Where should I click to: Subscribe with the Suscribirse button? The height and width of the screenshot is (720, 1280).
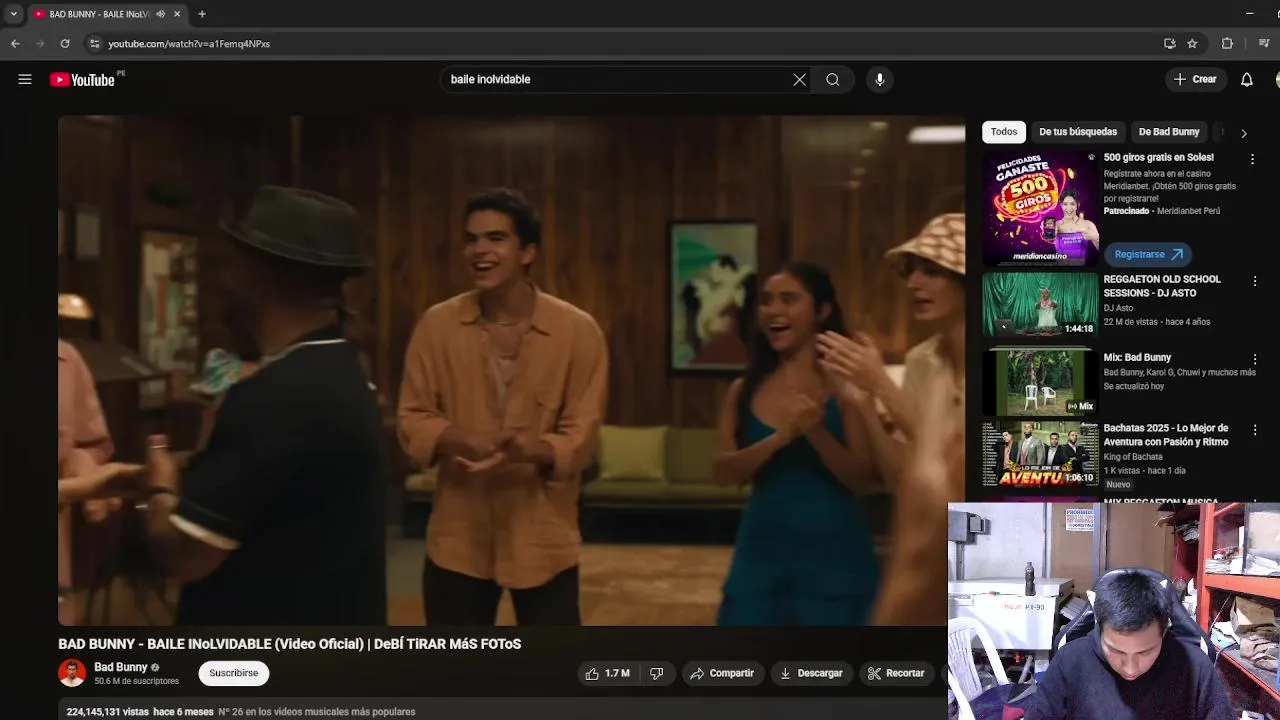[233, 673]
